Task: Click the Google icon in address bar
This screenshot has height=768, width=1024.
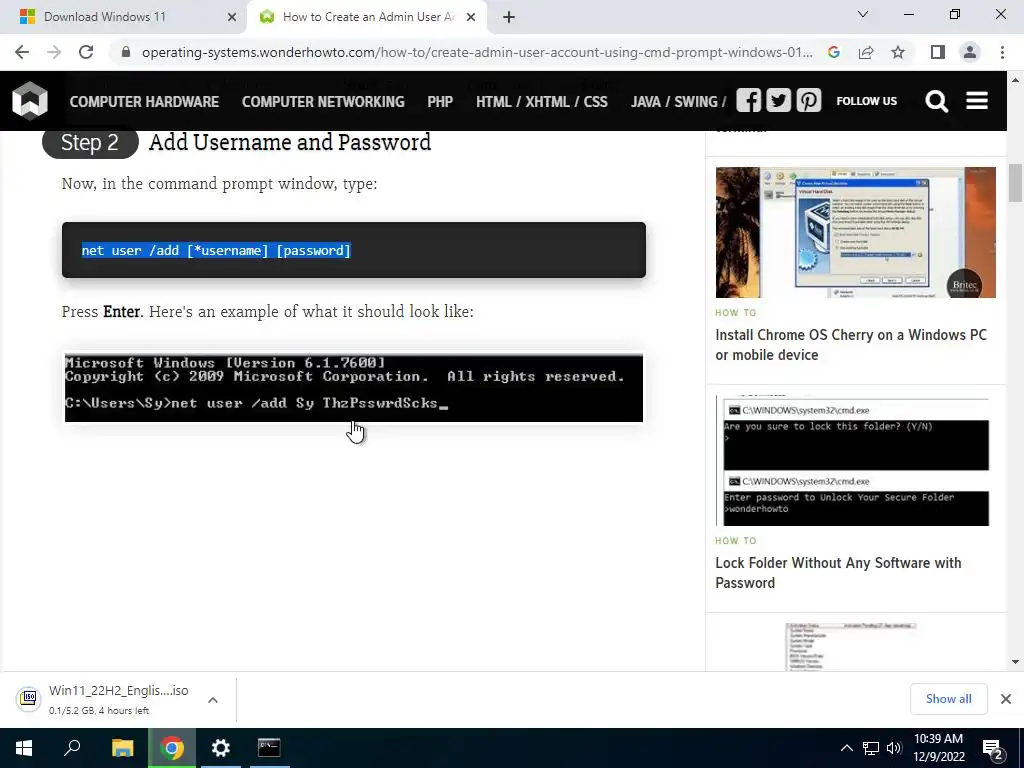Action: click(x=834, y=52)
